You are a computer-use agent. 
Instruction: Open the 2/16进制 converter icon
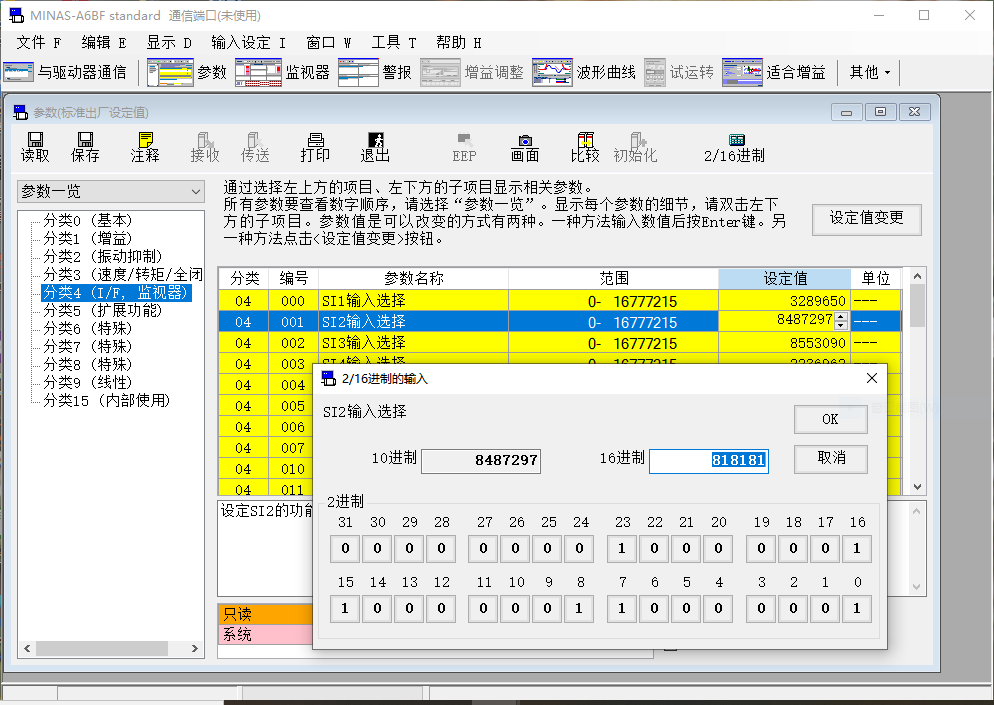[x=735, y=146]
